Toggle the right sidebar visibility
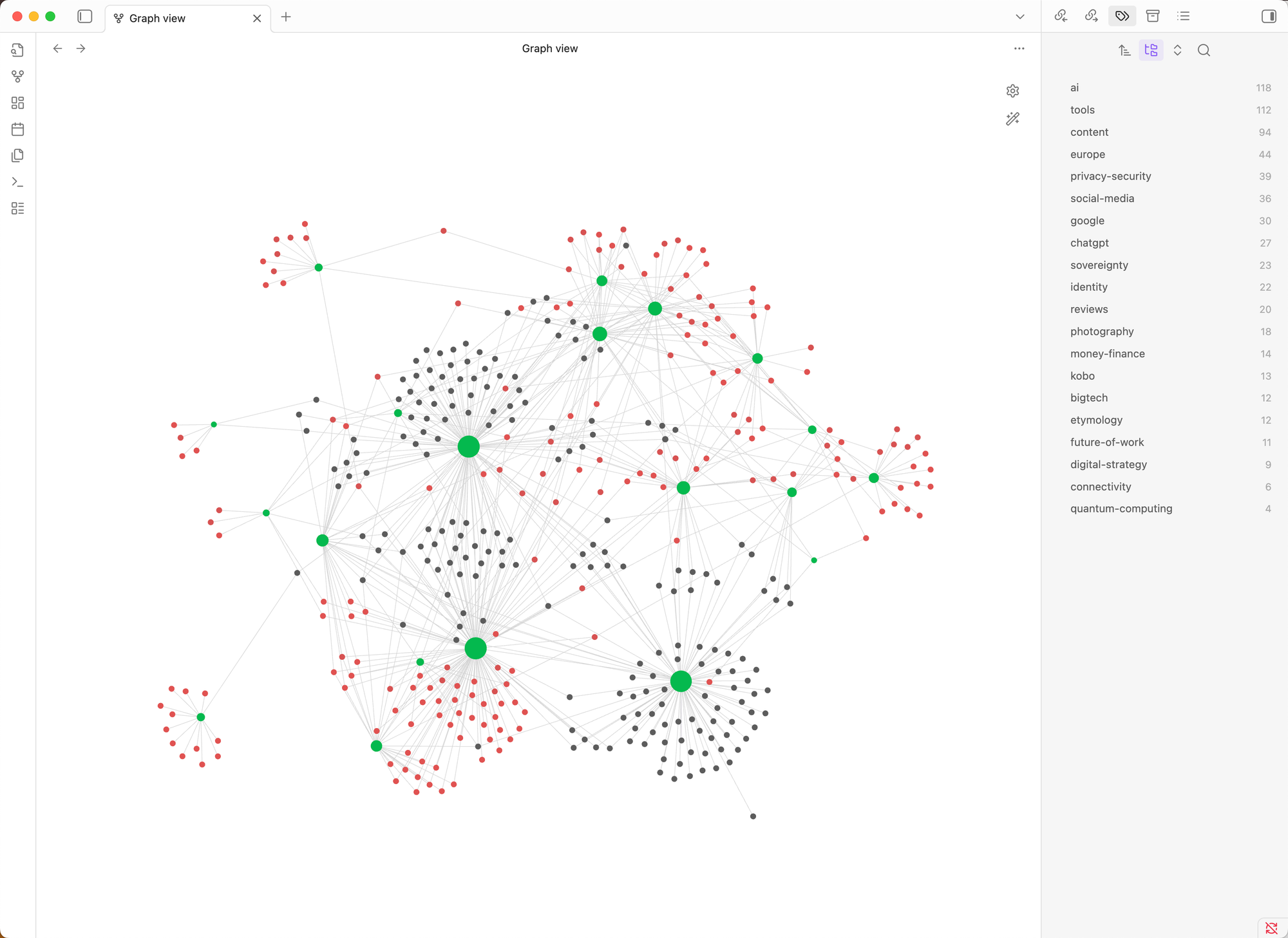Screen dimensions: 1288x938 (1268, 16)
